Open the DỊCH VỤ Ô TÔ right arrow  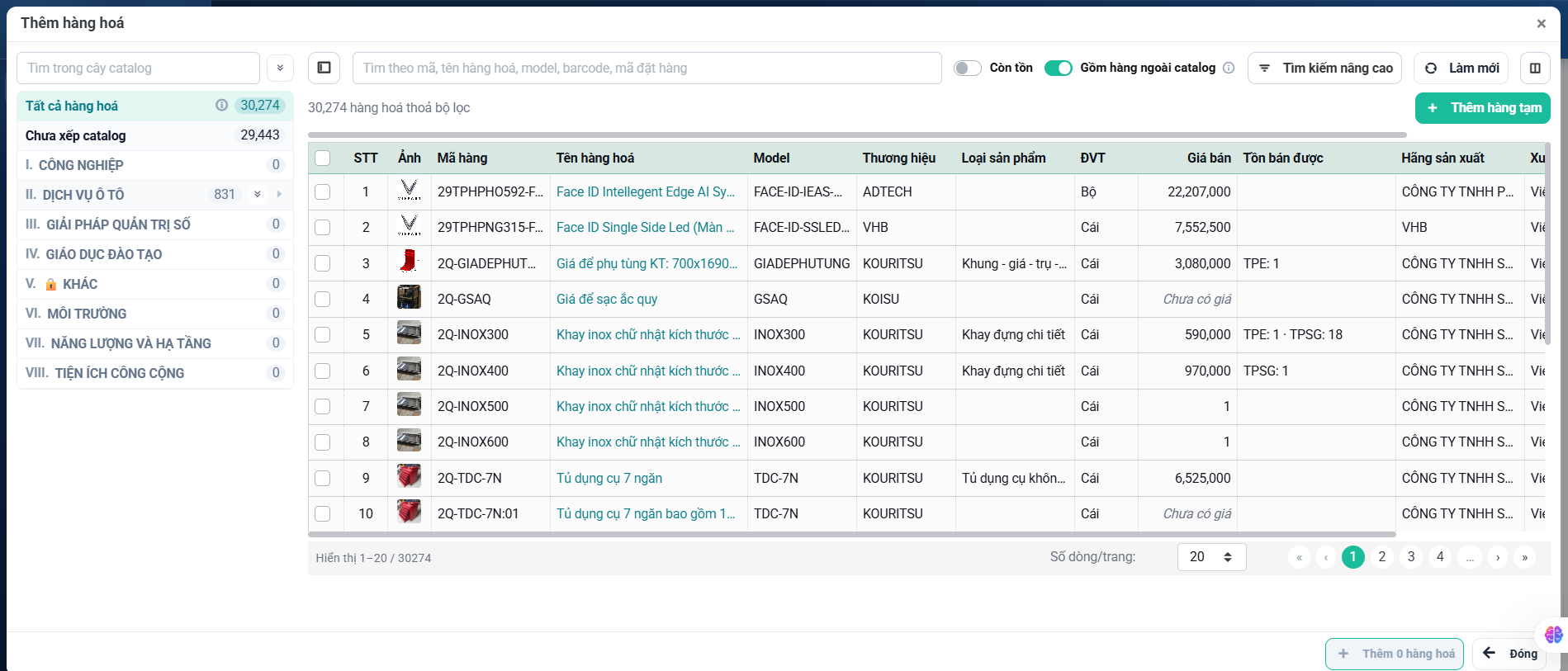[x=279, y=194]
